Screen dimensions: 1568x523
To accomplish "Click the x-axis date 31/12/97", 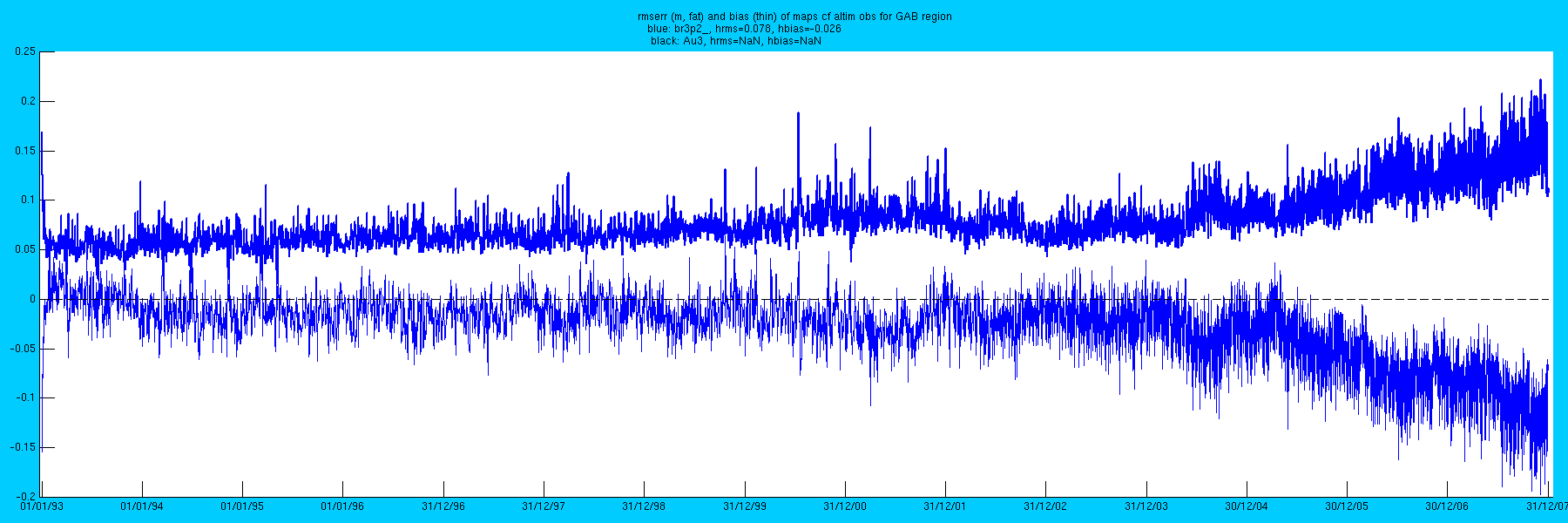I will [x=544, y=506].
